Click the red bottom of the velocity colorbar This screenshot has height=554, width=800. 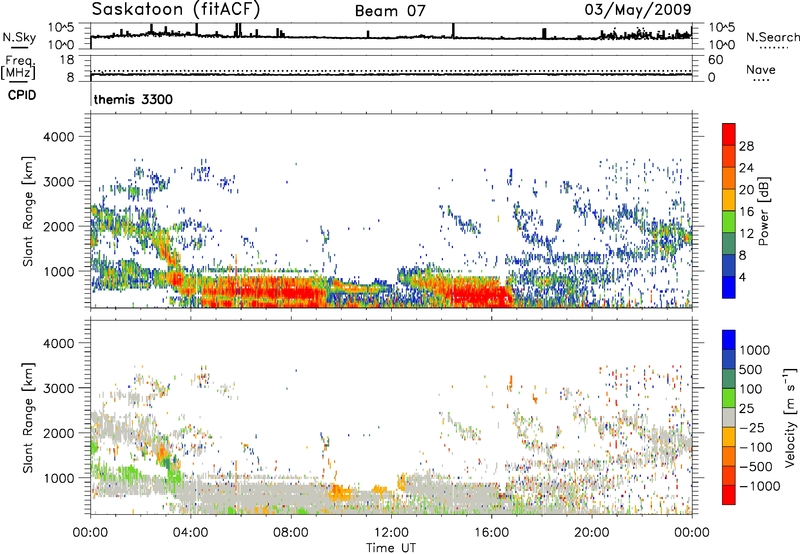[729, 495]
